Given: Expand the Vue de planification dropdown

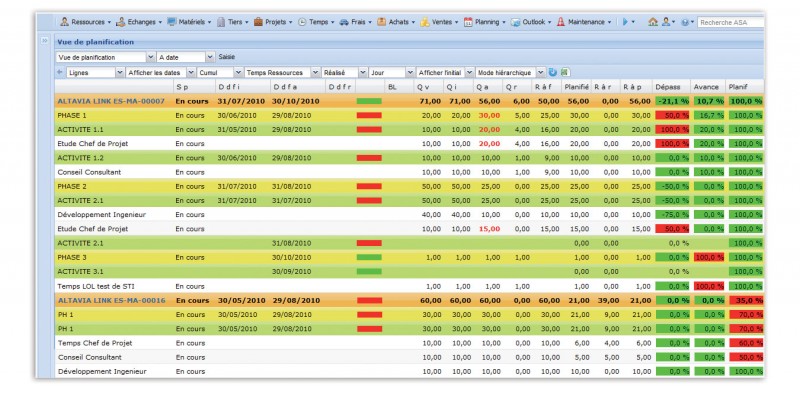Looking at the screenshot, I should [x=150, y=58].
